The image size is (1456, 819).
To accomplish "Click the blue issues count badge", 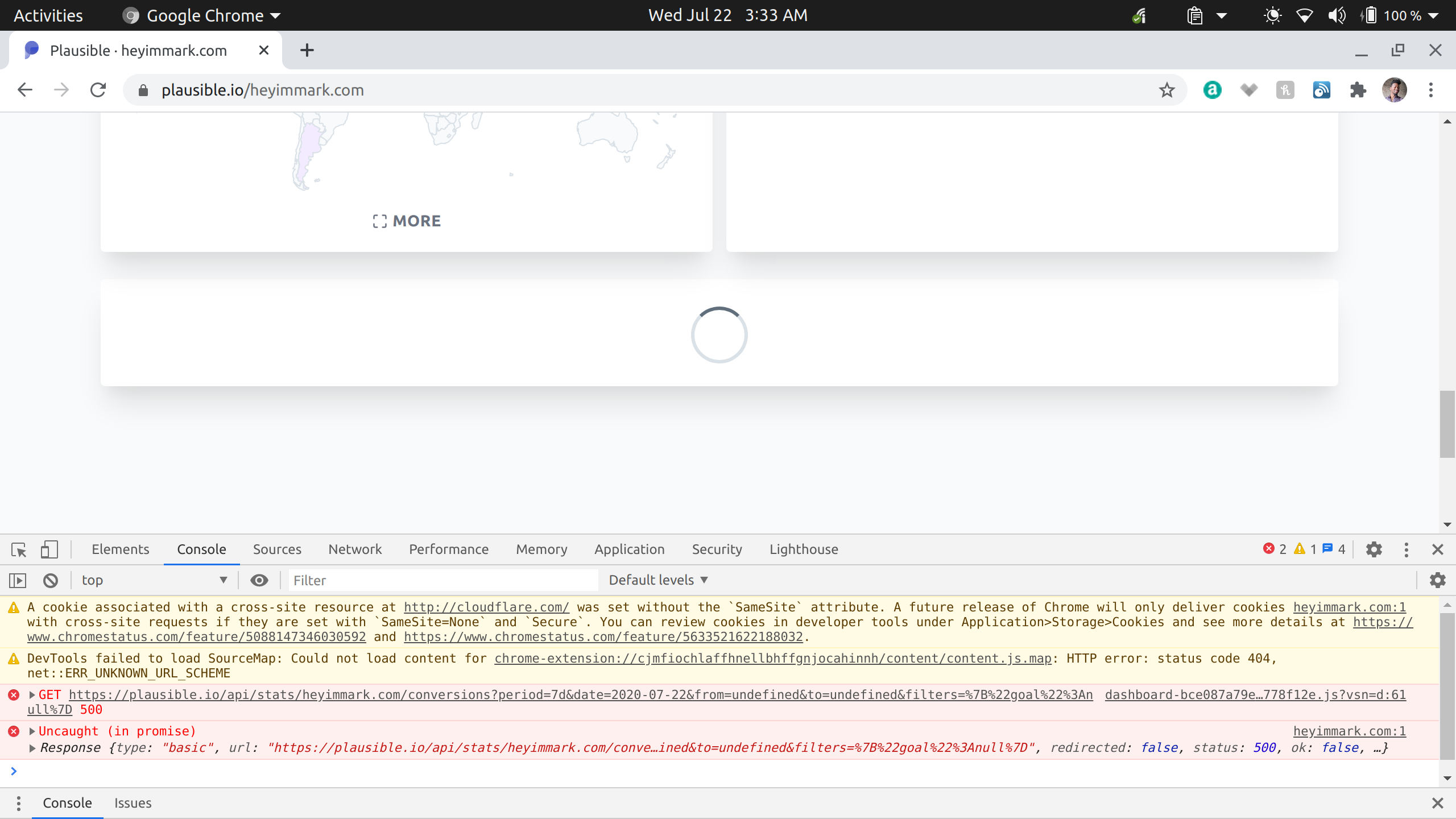I will (x=1334, y=549).
